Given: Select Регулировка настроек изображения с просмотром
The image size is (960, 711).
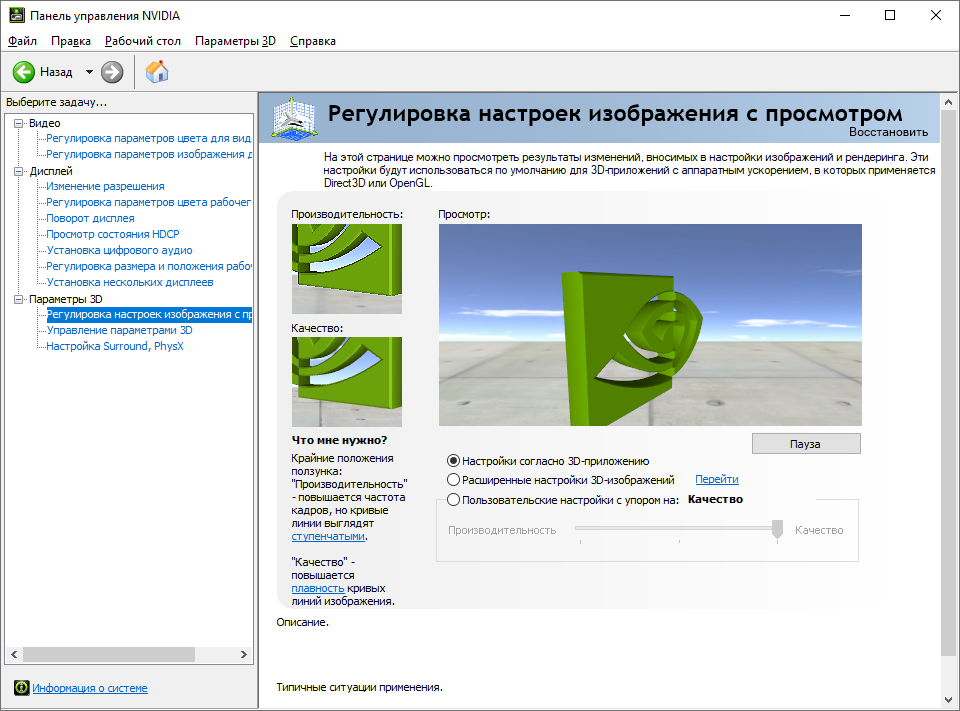Looking at the screenshot, I should click(149, 314).
